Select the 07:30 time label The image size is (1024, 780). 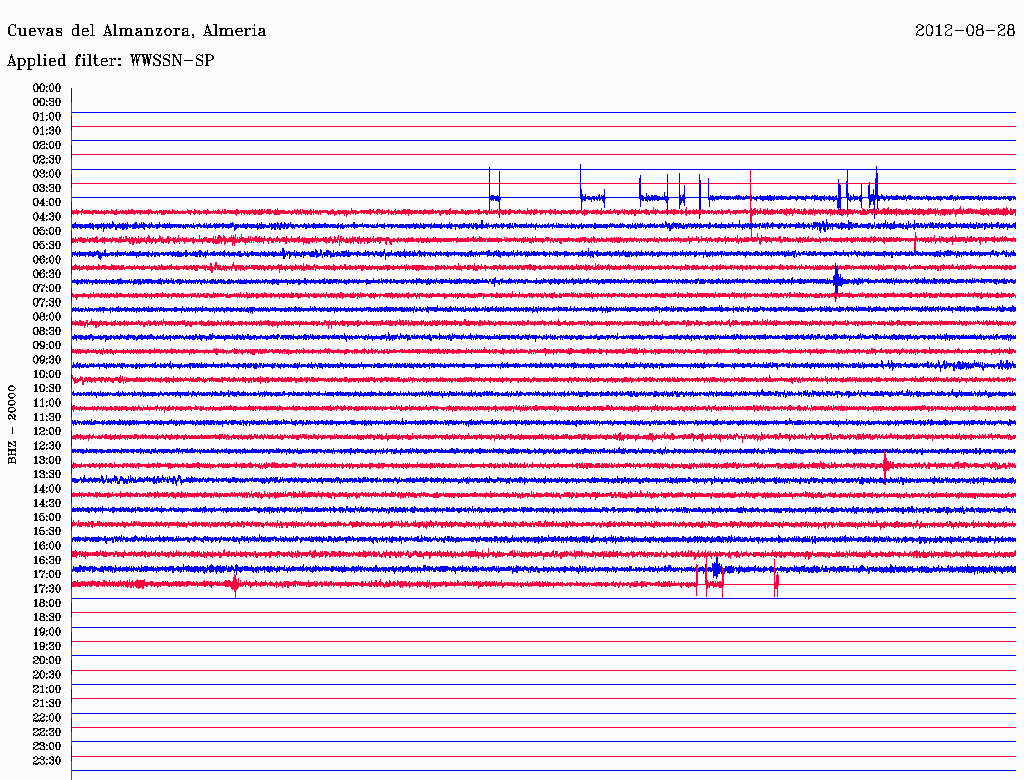(47, 302)
